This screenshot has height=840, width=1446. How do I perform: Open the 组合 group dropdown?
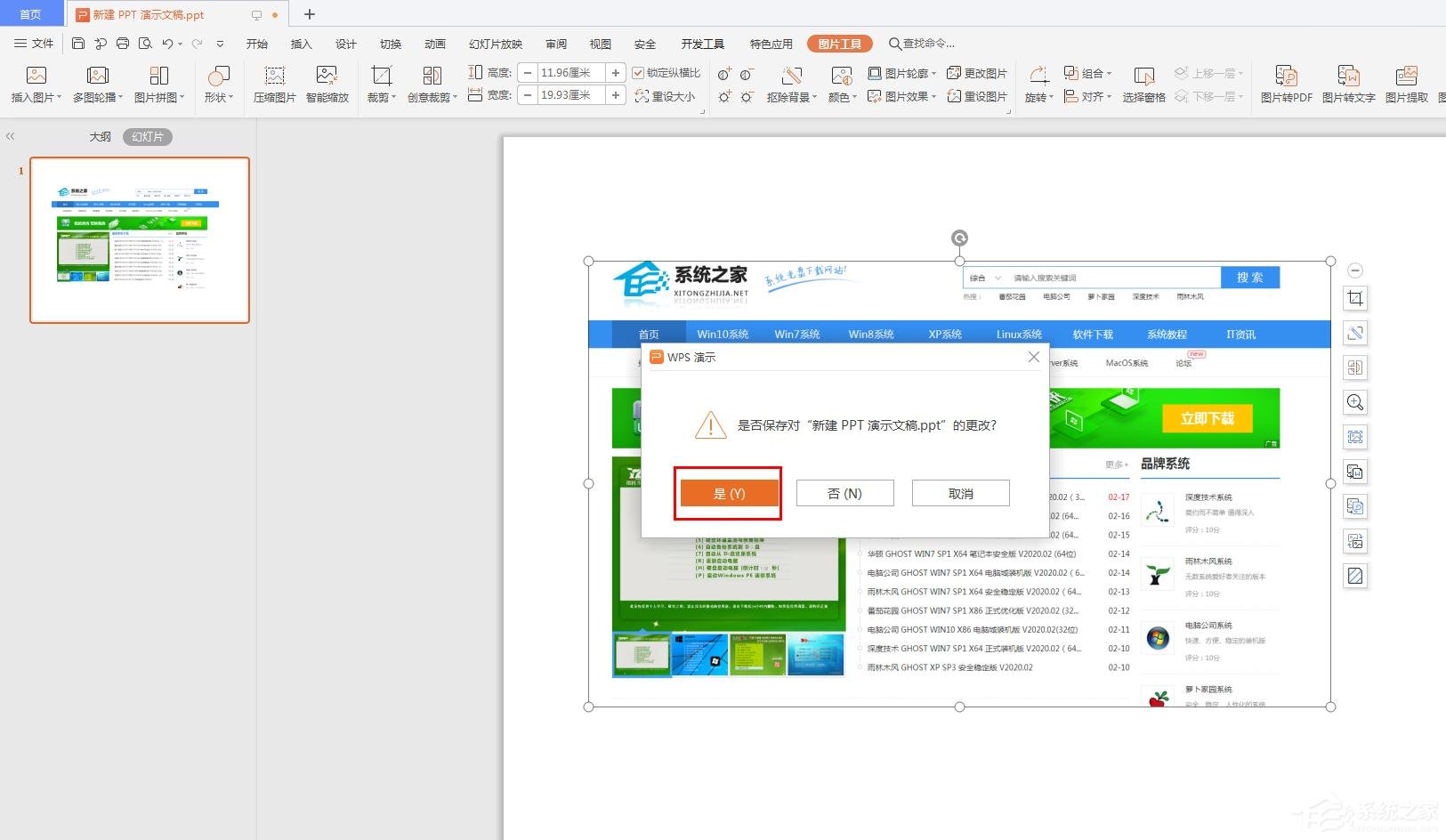[1087, 73]
